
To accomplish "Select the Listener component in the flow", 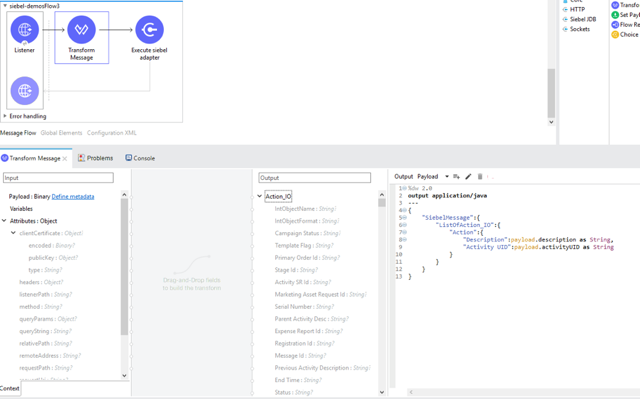I will (24, 29).
